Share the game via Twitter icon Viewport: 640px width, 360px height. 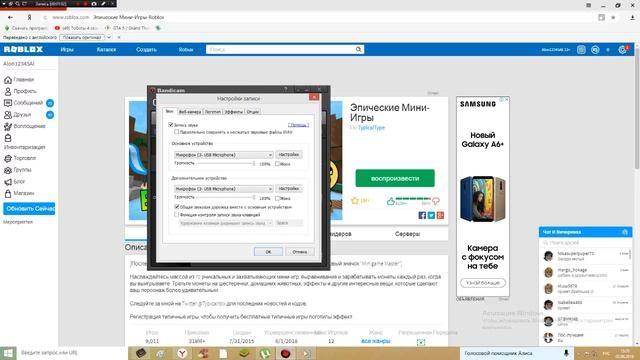point(431,215)
